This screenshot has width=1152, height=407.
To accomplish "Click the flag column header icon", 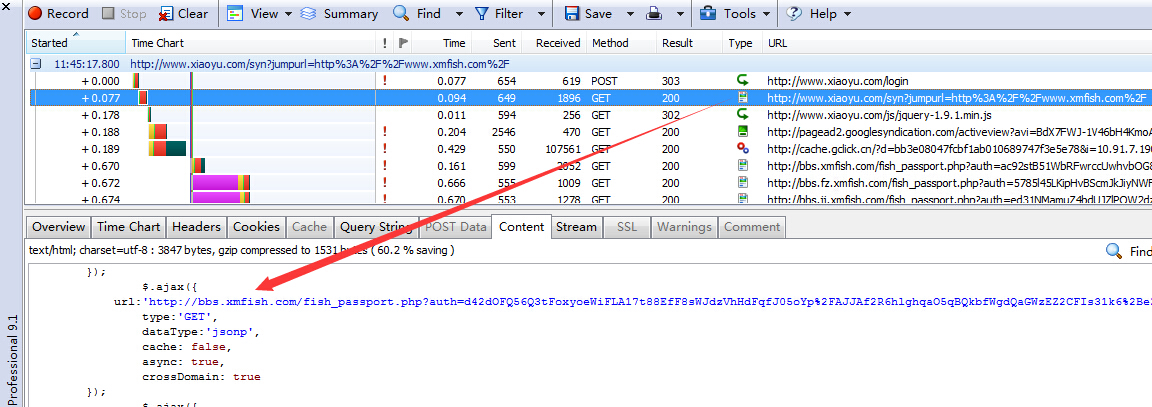I will (x=403, y=44).
